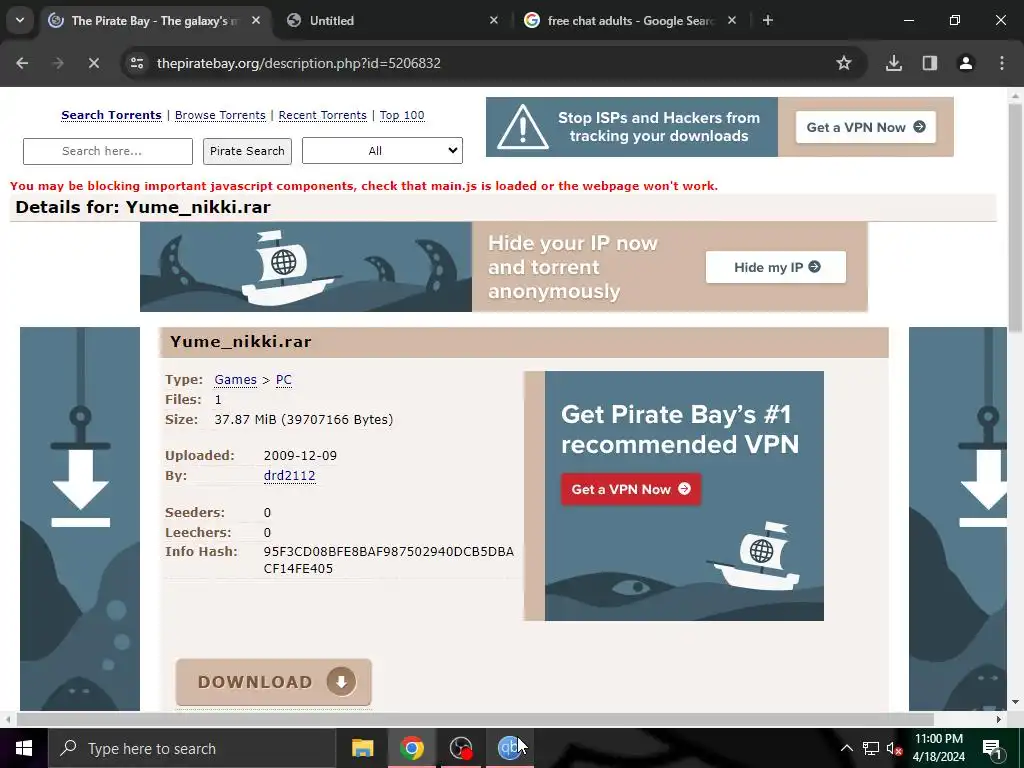The height and width of the screenshot is (768, 1024).
Task: Open OBS Studio taskbar icon
Action: pos(461,748)
